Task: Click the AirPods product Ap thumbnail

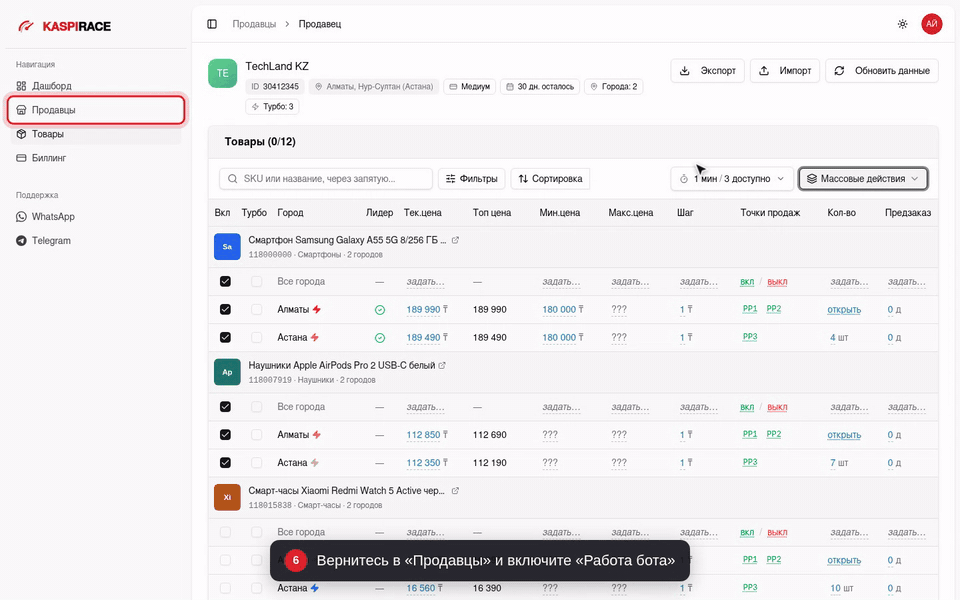Action: coord(227,372)
